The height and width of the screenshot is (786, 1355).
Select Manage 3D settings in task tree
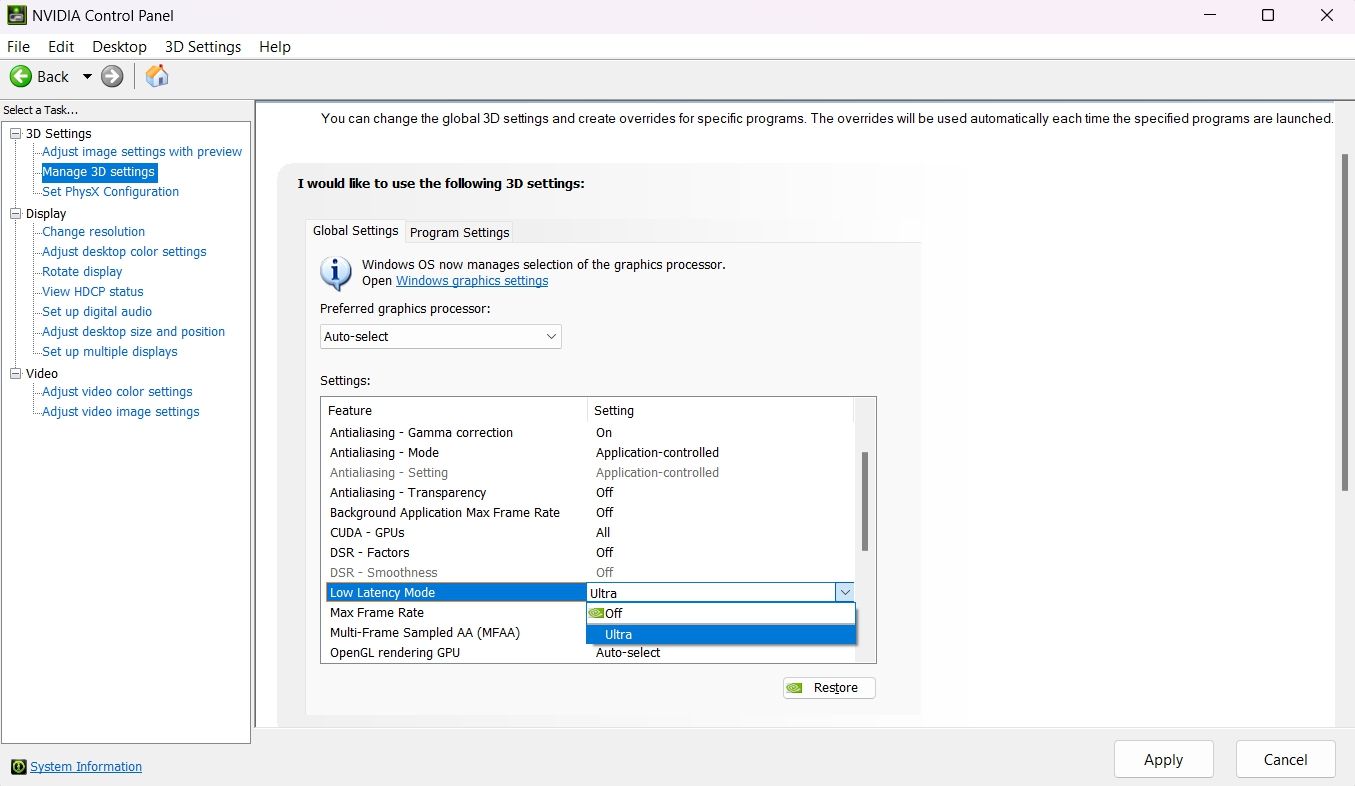[98, 172]
